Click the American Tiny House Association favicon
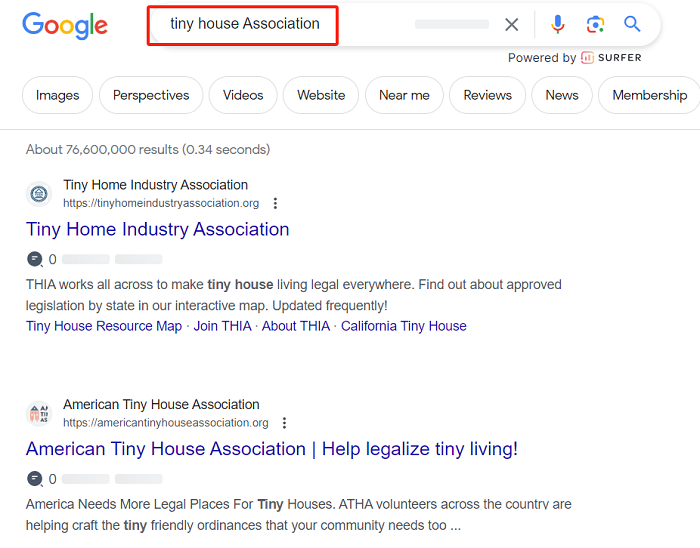700x548 pixels. tap(39, 414)
